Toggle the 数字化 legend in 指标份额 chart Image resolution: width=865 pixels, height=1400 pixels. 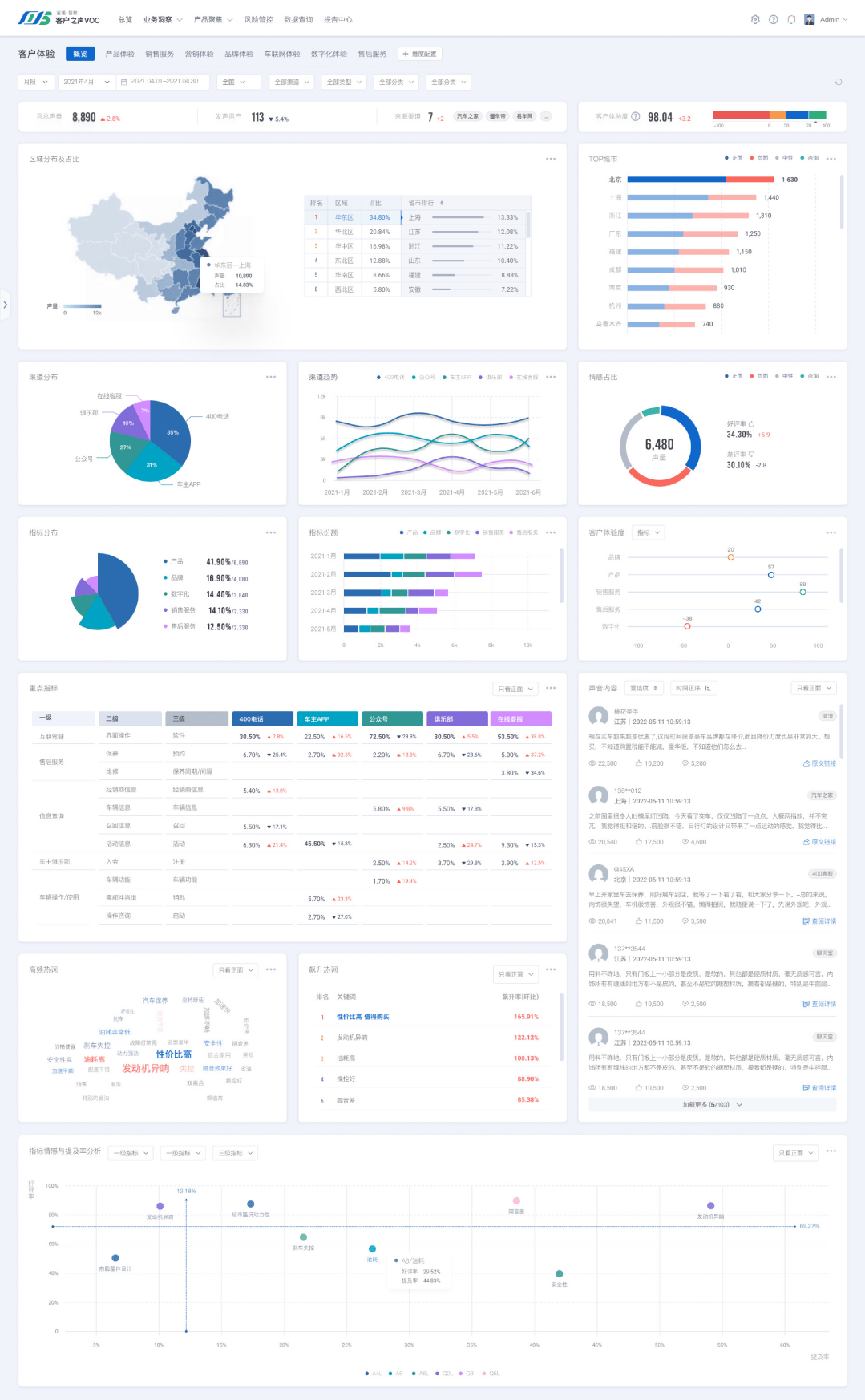tap(459, 532)
